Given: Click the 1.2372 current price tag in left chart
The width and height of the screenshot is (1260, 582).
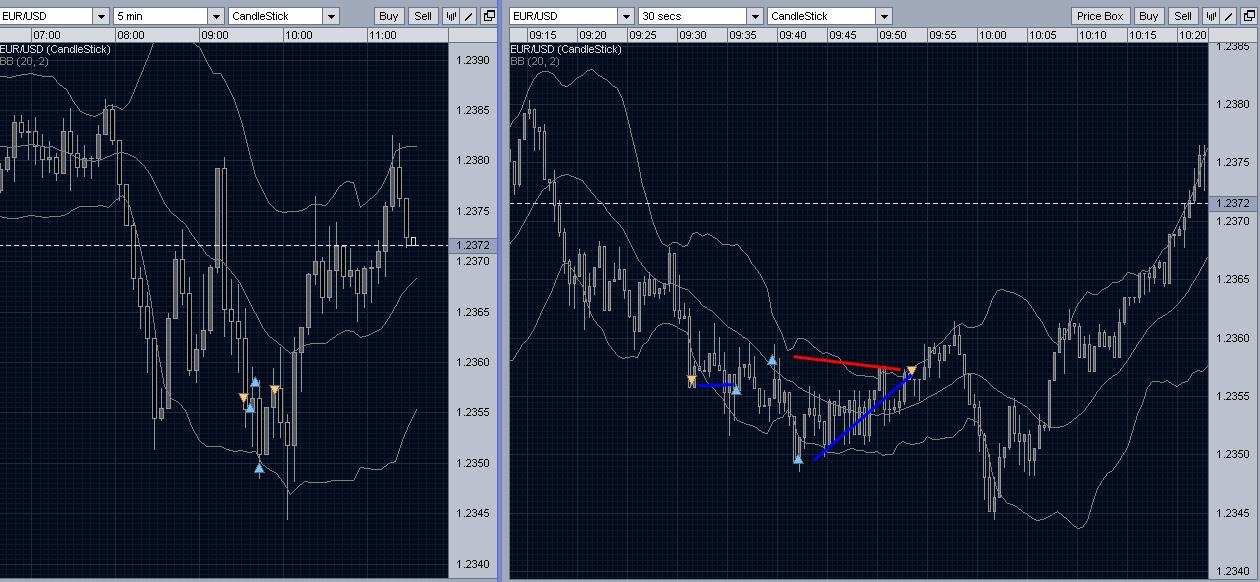Looking at the screenshot, I should click(472, 245).
